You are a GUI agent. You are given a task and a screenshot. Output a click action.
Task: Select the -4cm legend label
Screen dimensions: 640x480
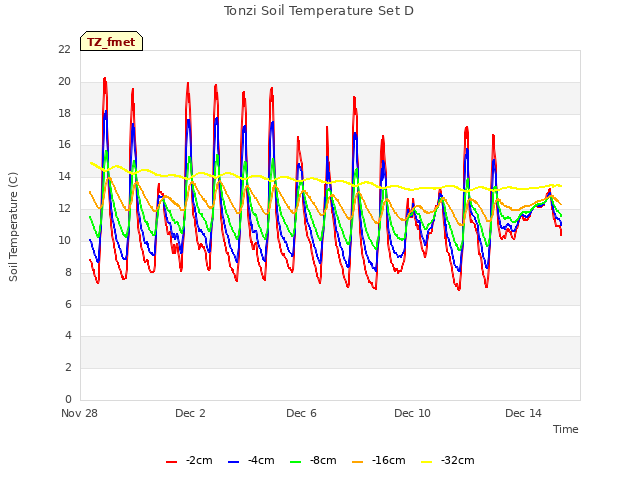pos(261,460)
